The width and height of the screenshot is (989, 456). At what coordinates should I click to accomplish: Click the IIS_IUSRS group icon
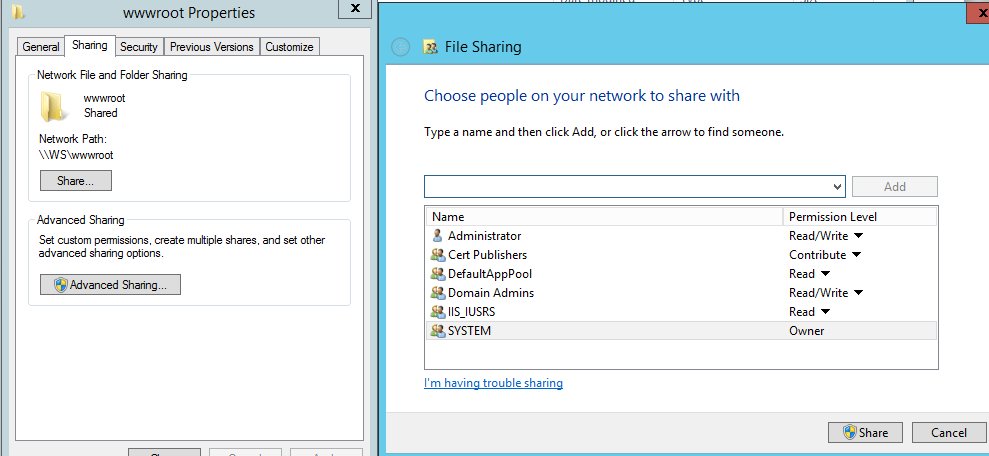(x=437, y=312)
